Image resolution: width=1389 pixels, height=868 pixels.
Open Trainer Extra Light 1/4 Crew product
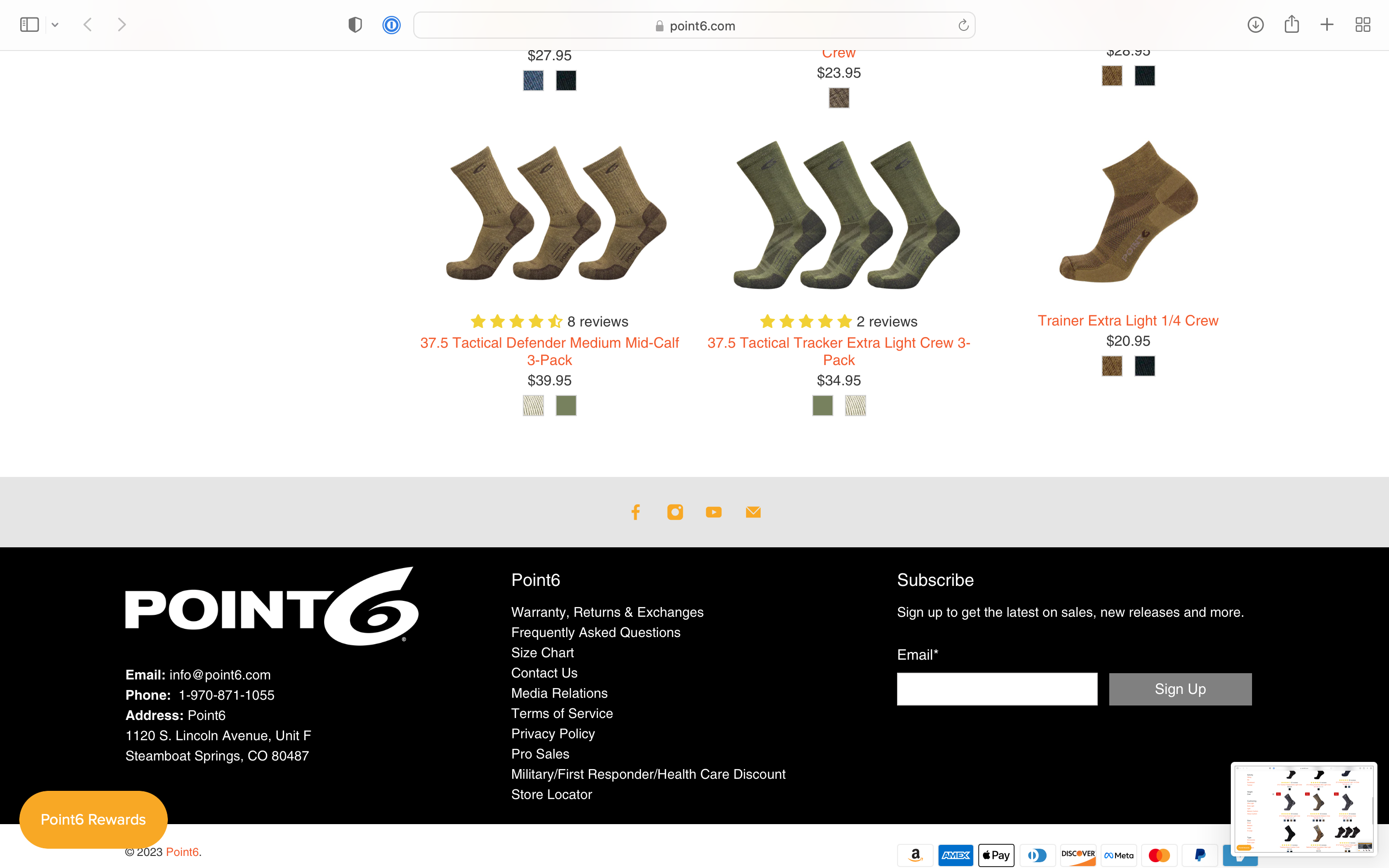pyautogui.click(x=1128, y=320)
